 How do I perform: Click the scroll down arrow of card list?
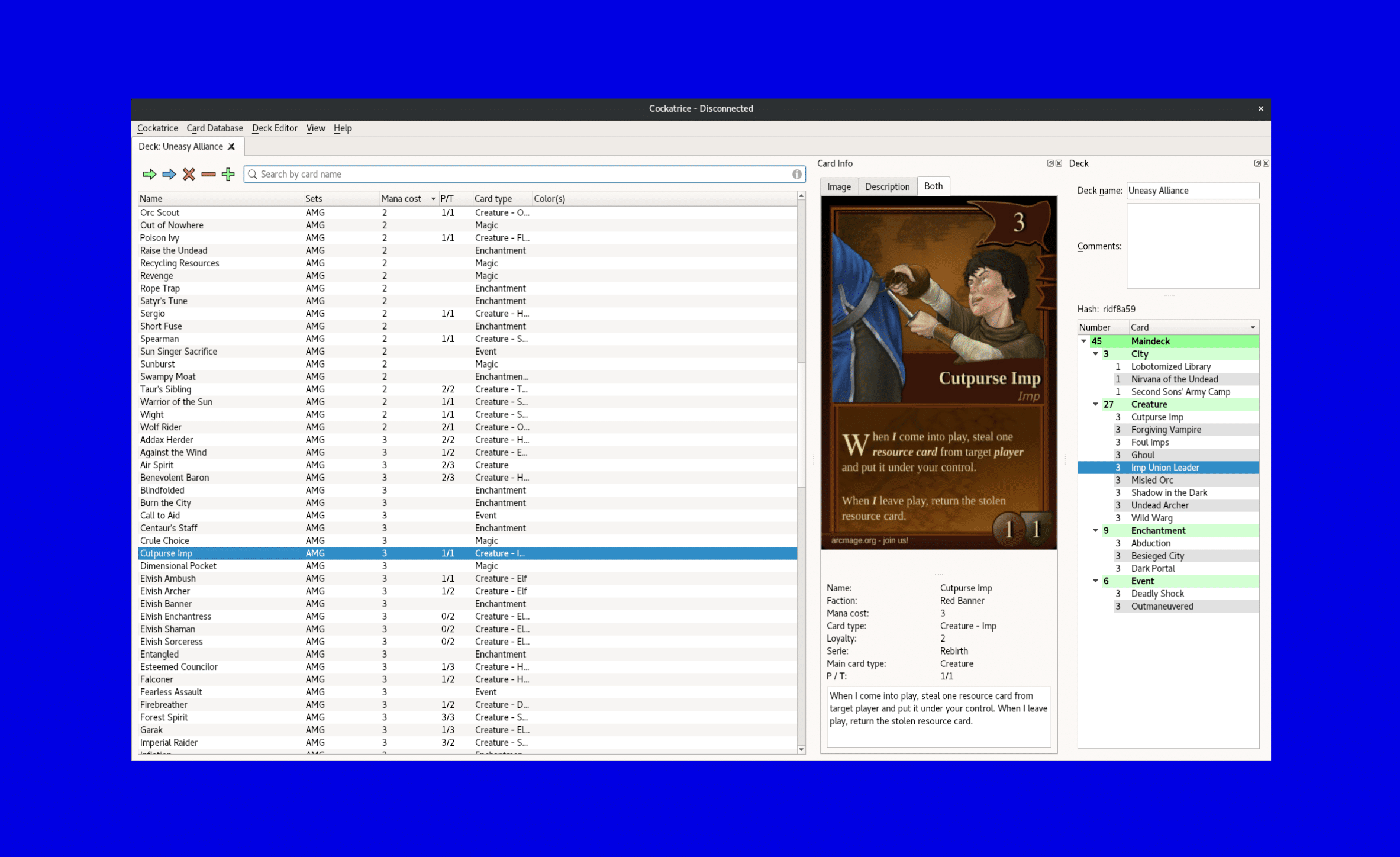point(801,749)
